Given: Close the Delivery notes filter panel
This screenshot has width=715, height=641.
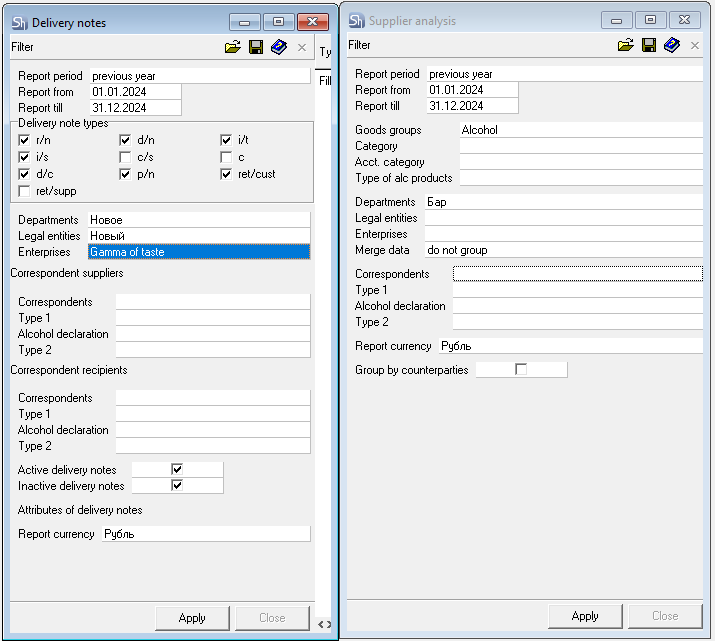Looking at the screenshot, I should coord(302,46).
